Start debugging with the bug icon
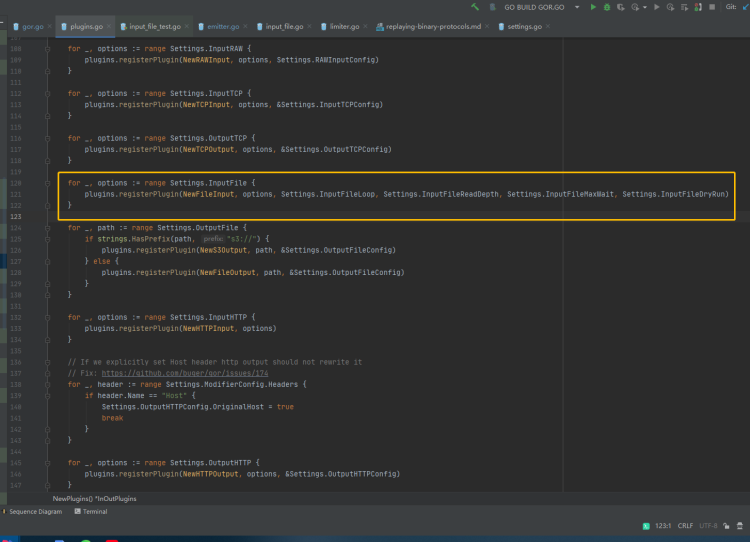750x542 pixels. [608, 7]
